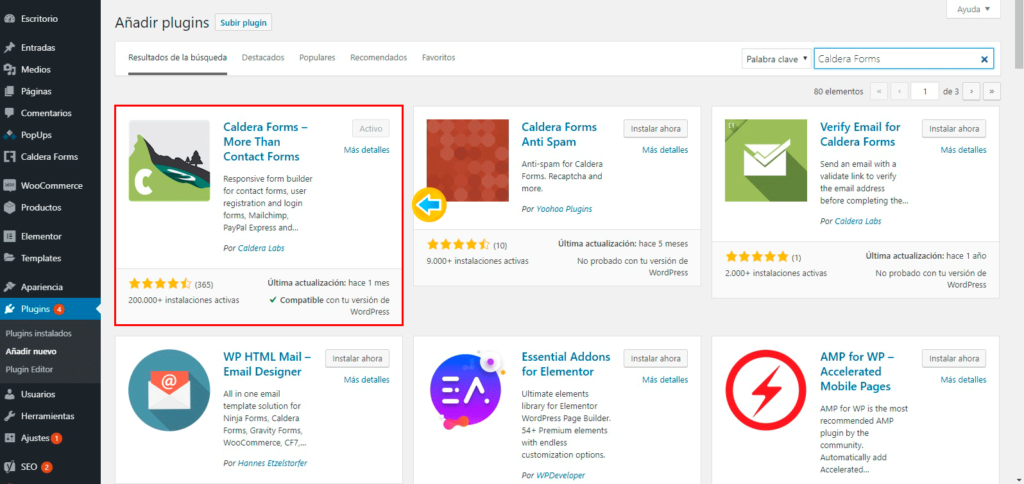
Task: Click the WP HTML Mail plugin icon
Action: 169,390
